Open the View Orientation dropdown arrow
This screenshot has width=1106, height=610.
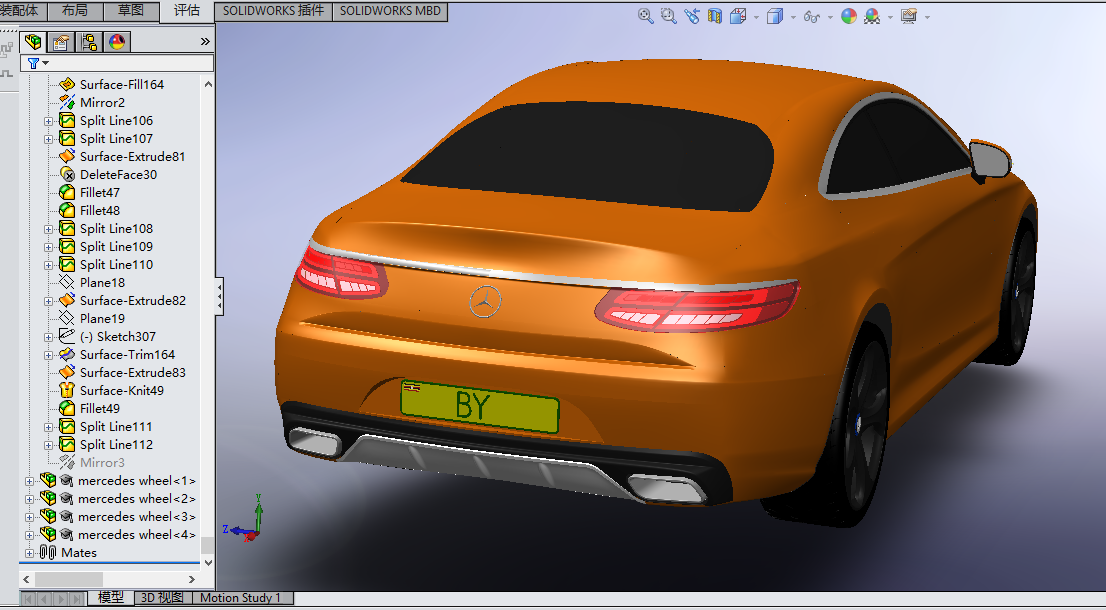pos(756,17)
